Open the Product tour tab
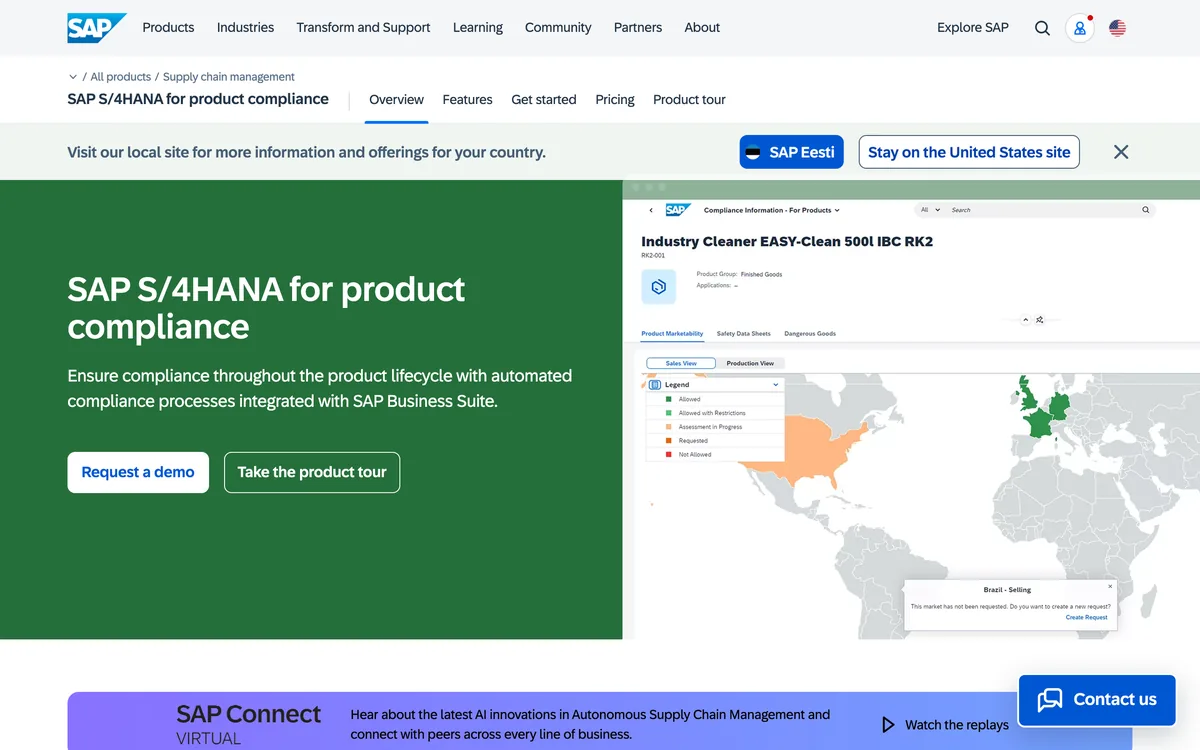This screenshot has height=750, width=1200. pyautogui.click(x=689, y=100)
